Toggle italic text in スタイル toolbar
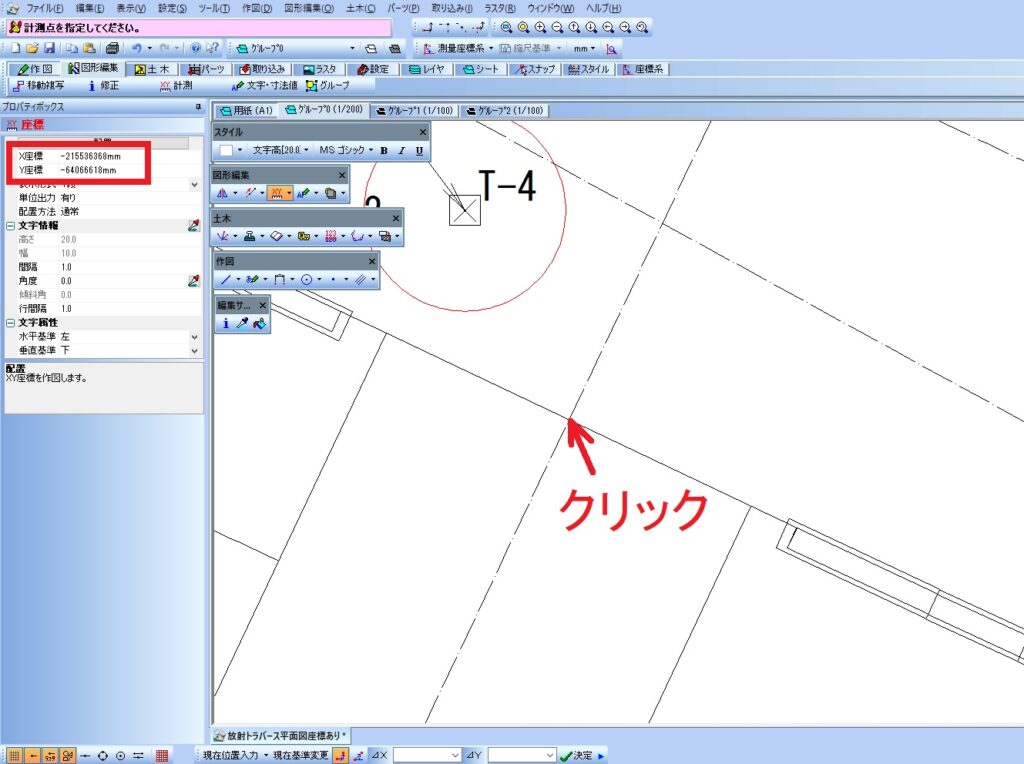This screenshot has height=764, width=1024. click(x=401, y=150)
